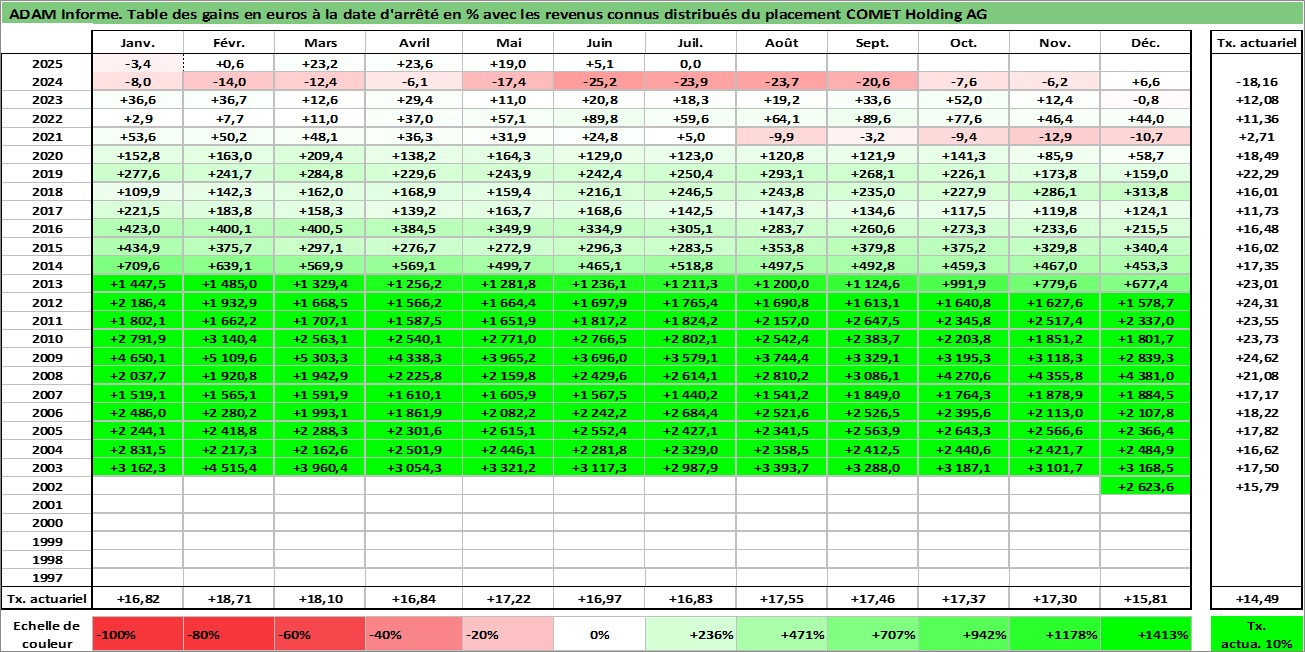
Task: Select the -40% pink scale swatch
Action: pyautogui.click(x=411, y=634)
